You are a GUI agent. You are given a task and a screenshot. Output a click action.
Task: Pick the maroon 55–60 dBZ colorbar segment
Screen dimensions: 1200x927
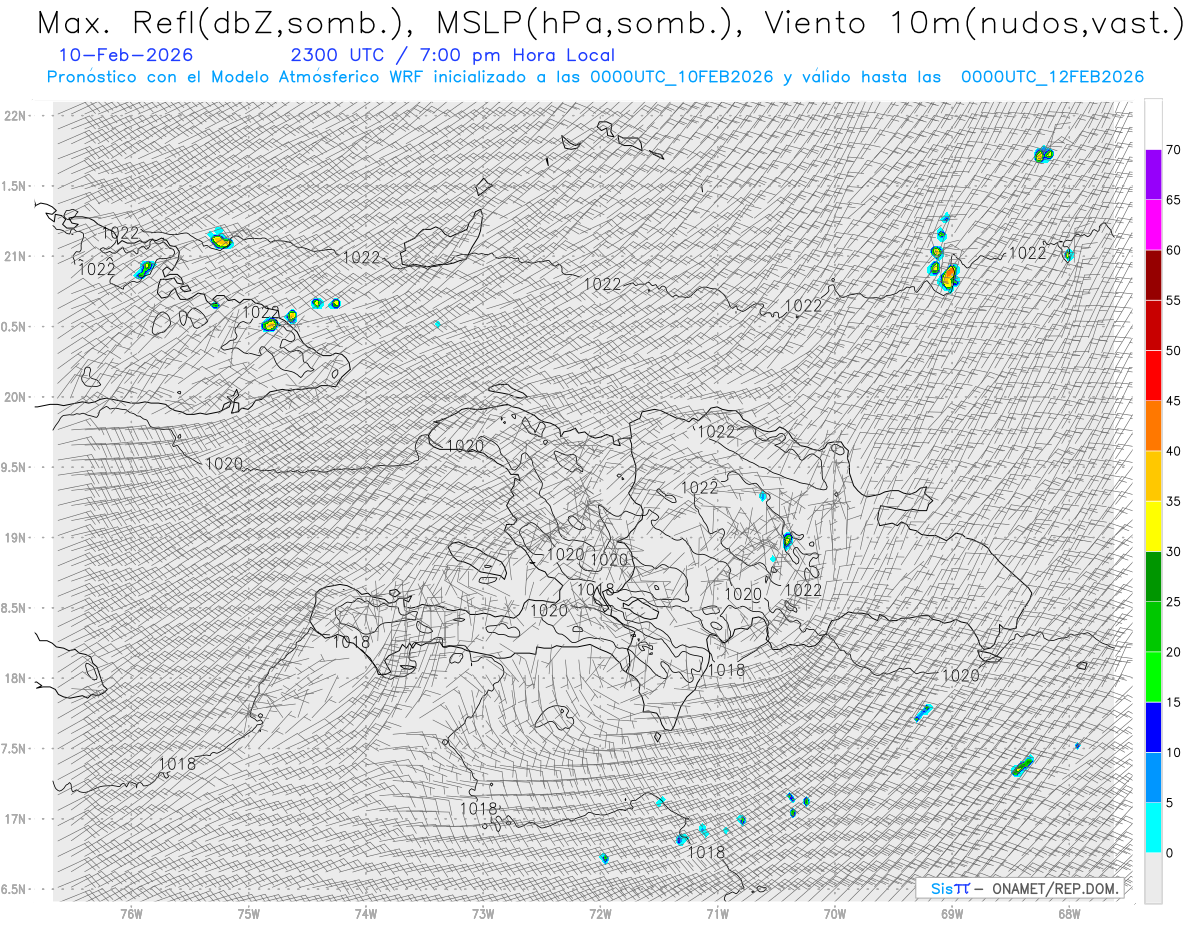[x=1153, y=275]
